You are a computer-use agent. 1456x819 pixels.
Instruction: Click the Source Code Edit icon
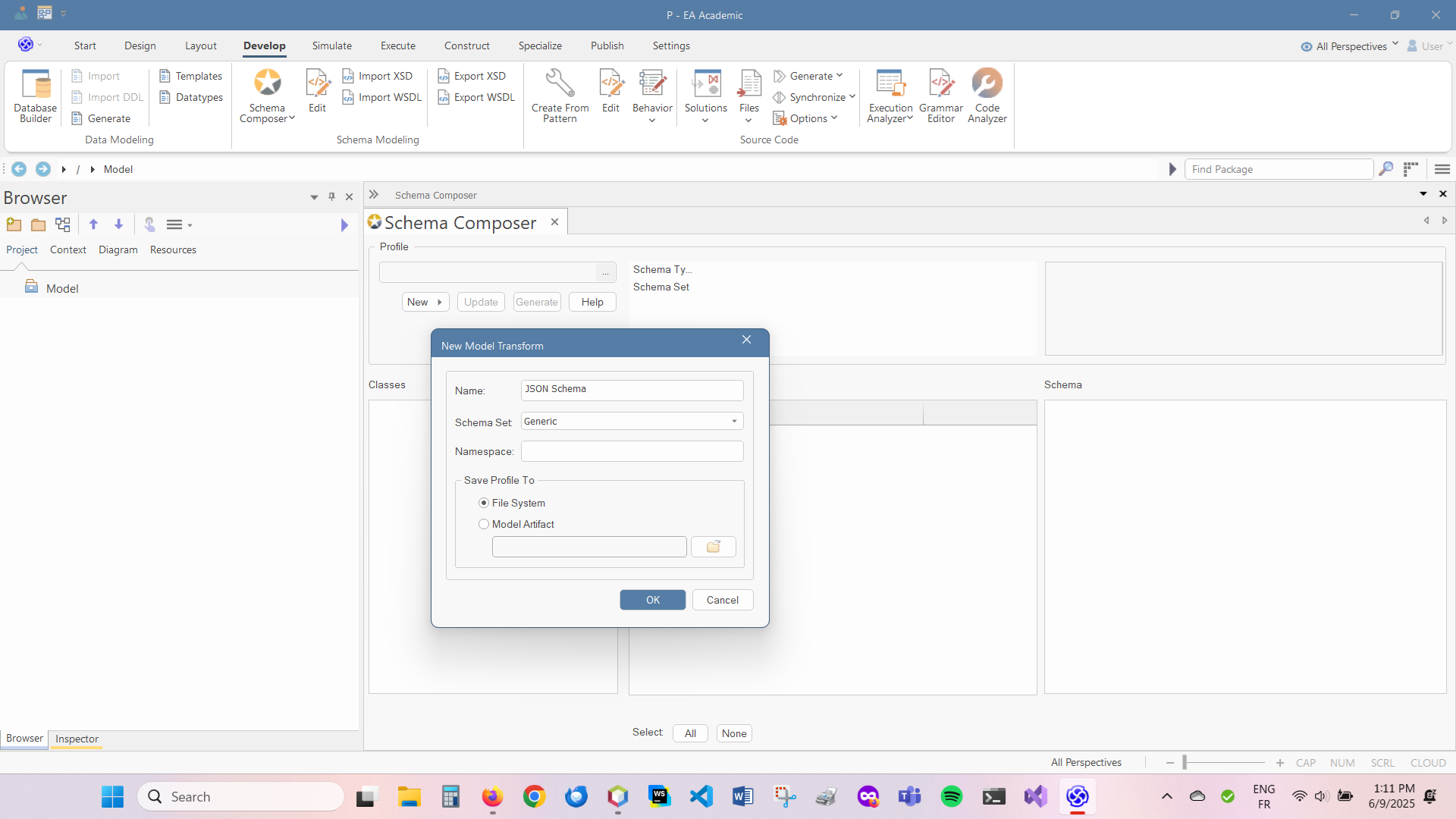pyautogui.click(x=610, y=91)
